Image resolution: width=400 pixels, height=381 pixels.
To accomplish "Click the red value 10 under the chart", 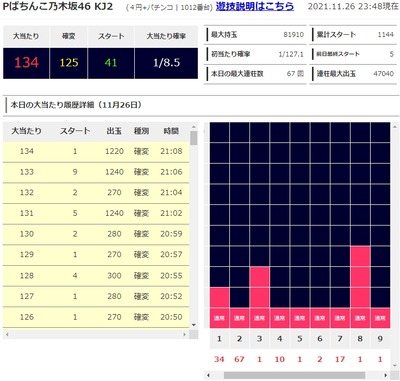I will click(279, 359).
